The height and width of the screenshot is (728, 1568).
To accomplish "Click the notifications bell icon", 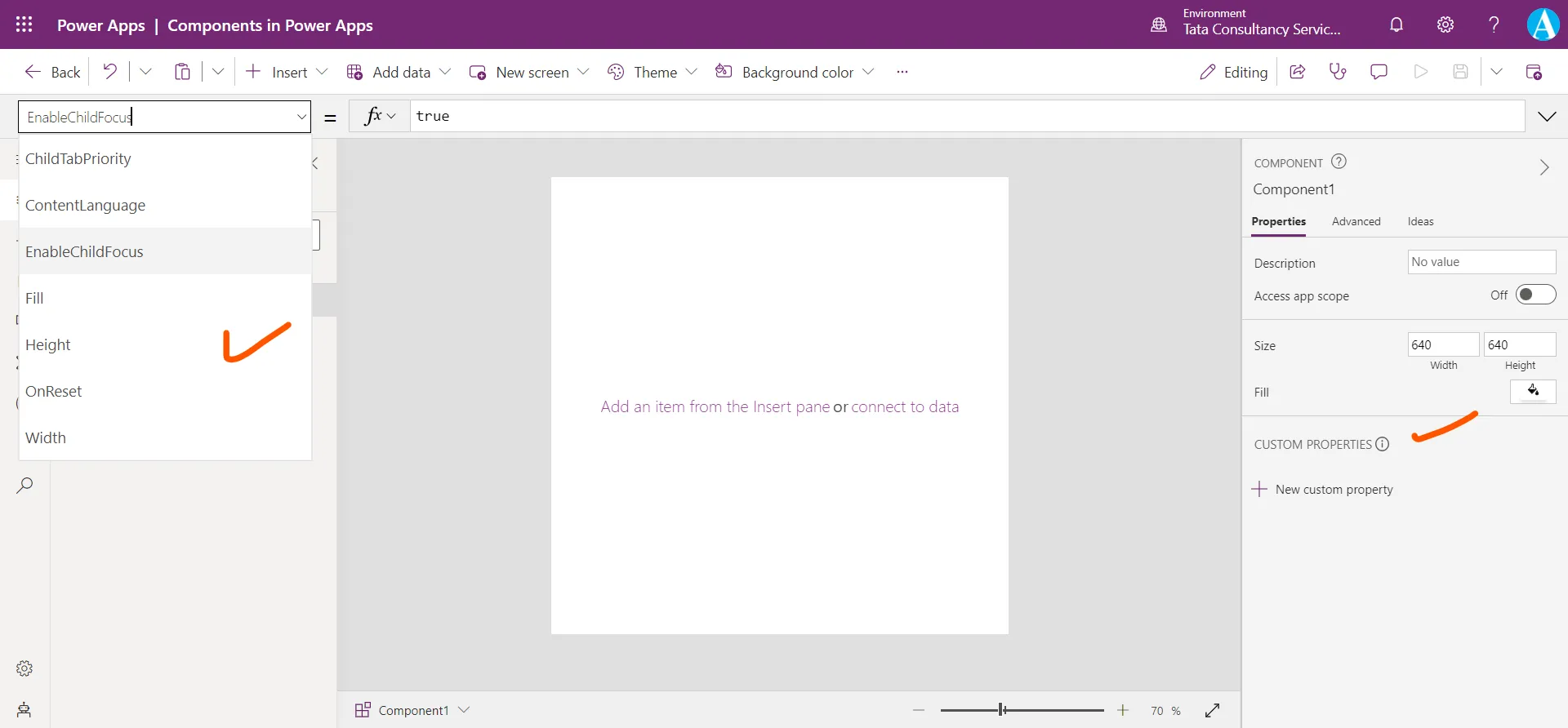I will [1396, 24].
